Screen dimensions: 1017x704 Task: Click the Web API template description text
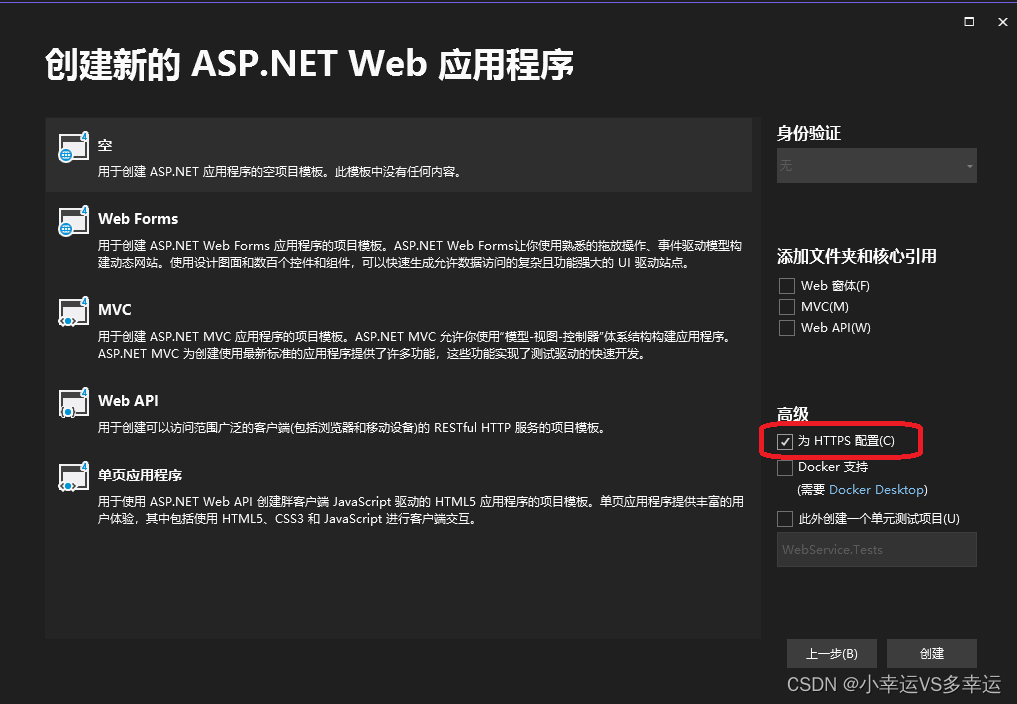[x=352, y=428]
